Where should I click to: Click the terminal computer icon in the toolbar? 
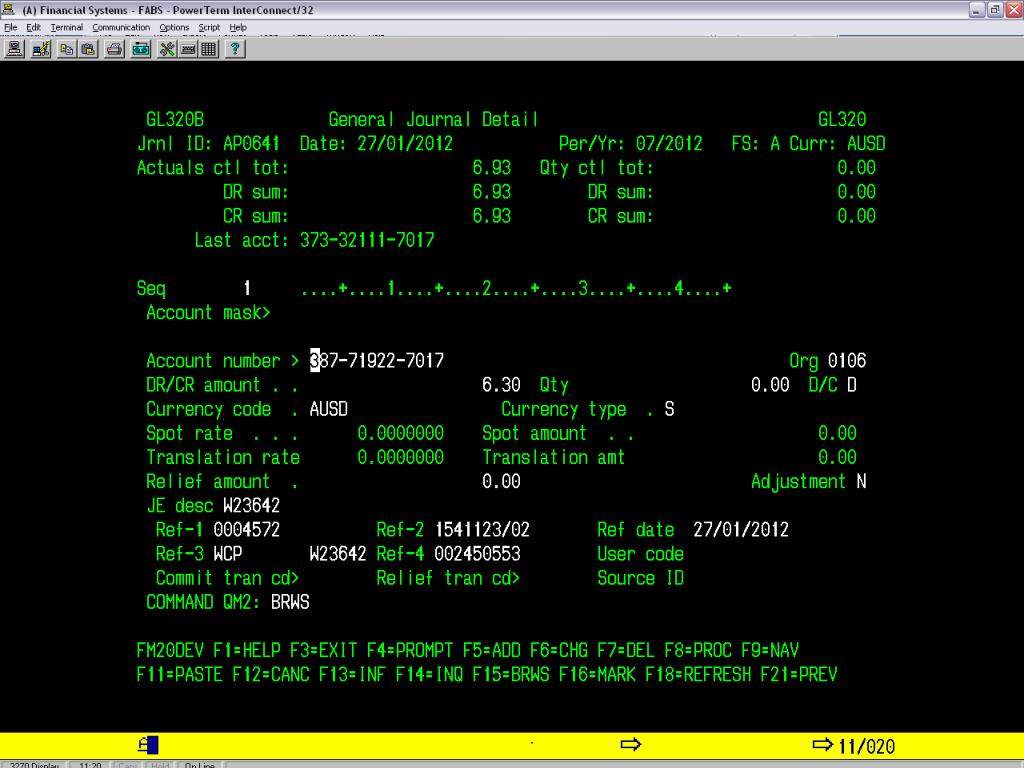click(x=14, y=49)
